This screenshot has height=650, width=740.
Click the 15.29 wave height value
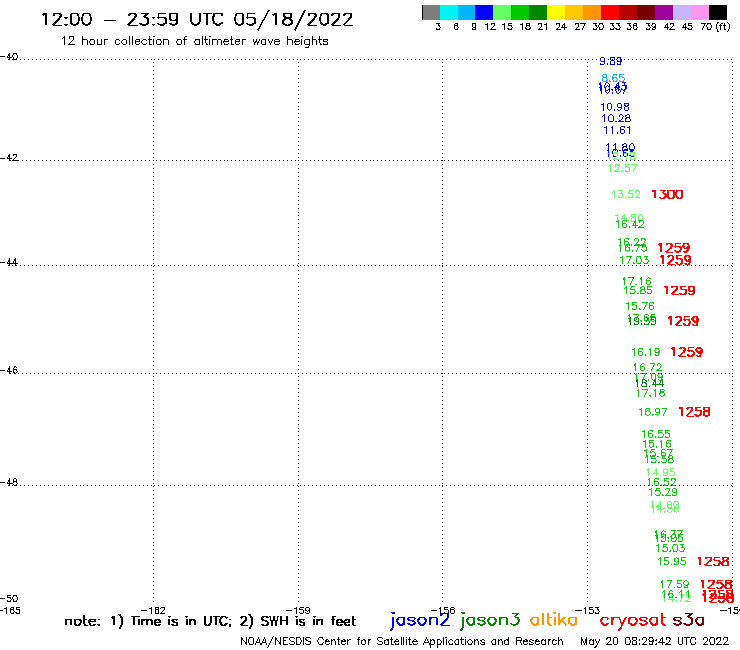pyautogui.click(x=663, y=492)
